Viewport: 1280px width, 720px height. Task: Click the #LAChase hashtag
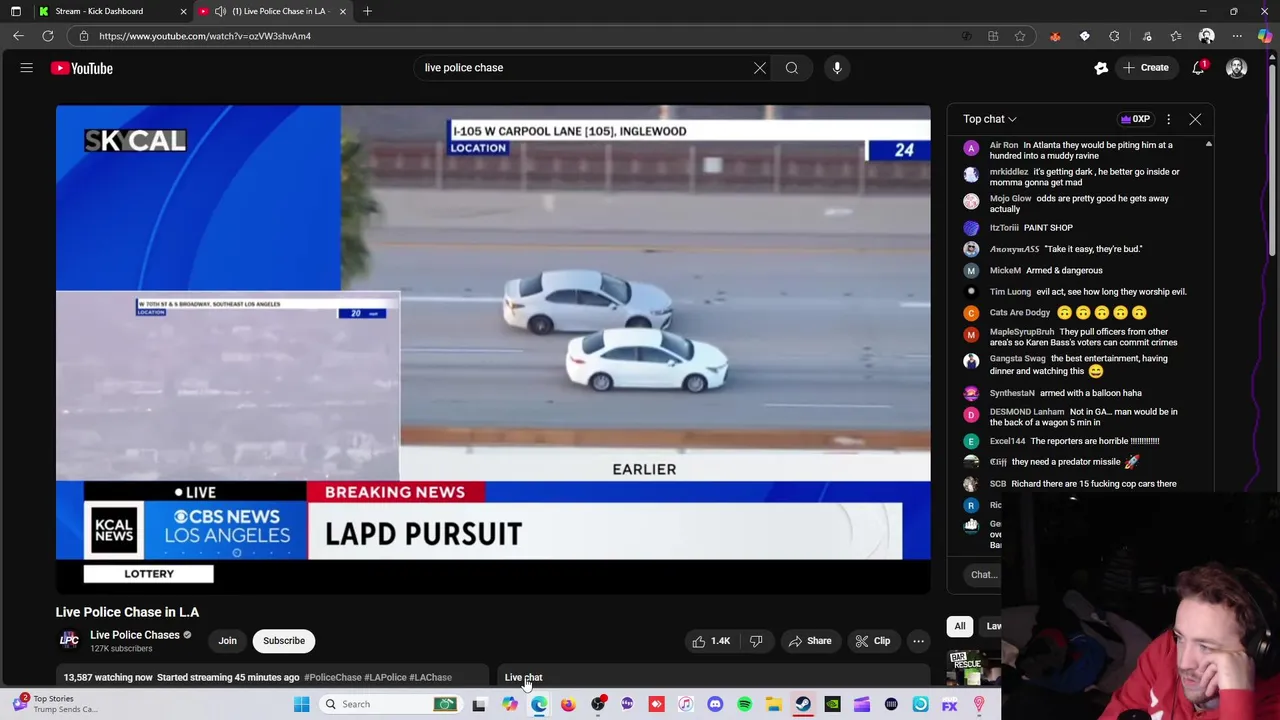click(430, 677)
